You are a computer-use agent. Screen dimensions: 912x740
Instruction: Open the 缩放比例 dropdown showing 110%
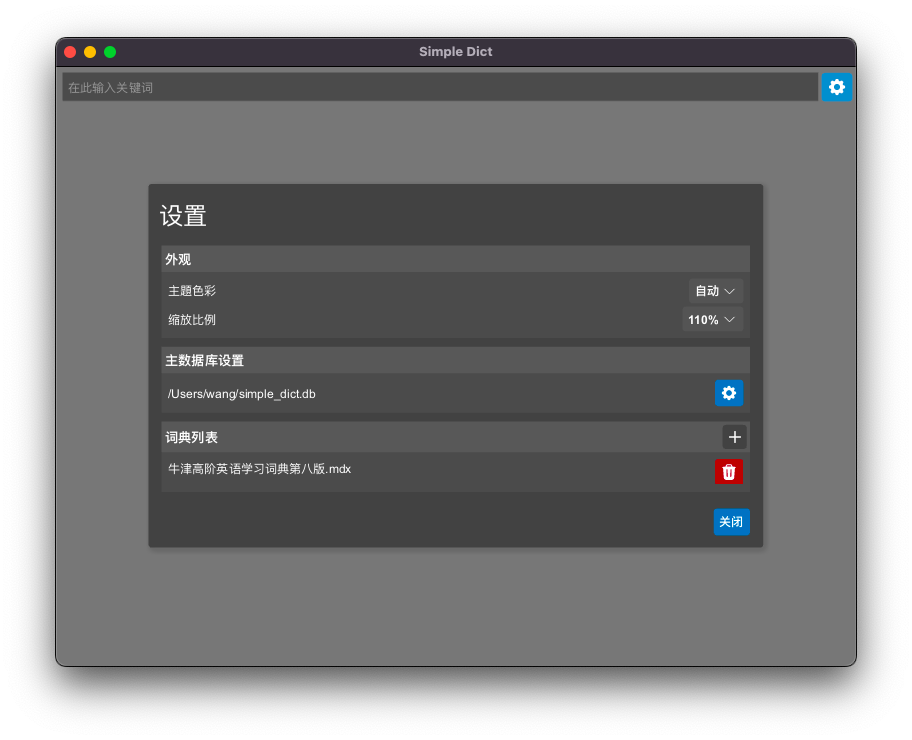point(712,319)
